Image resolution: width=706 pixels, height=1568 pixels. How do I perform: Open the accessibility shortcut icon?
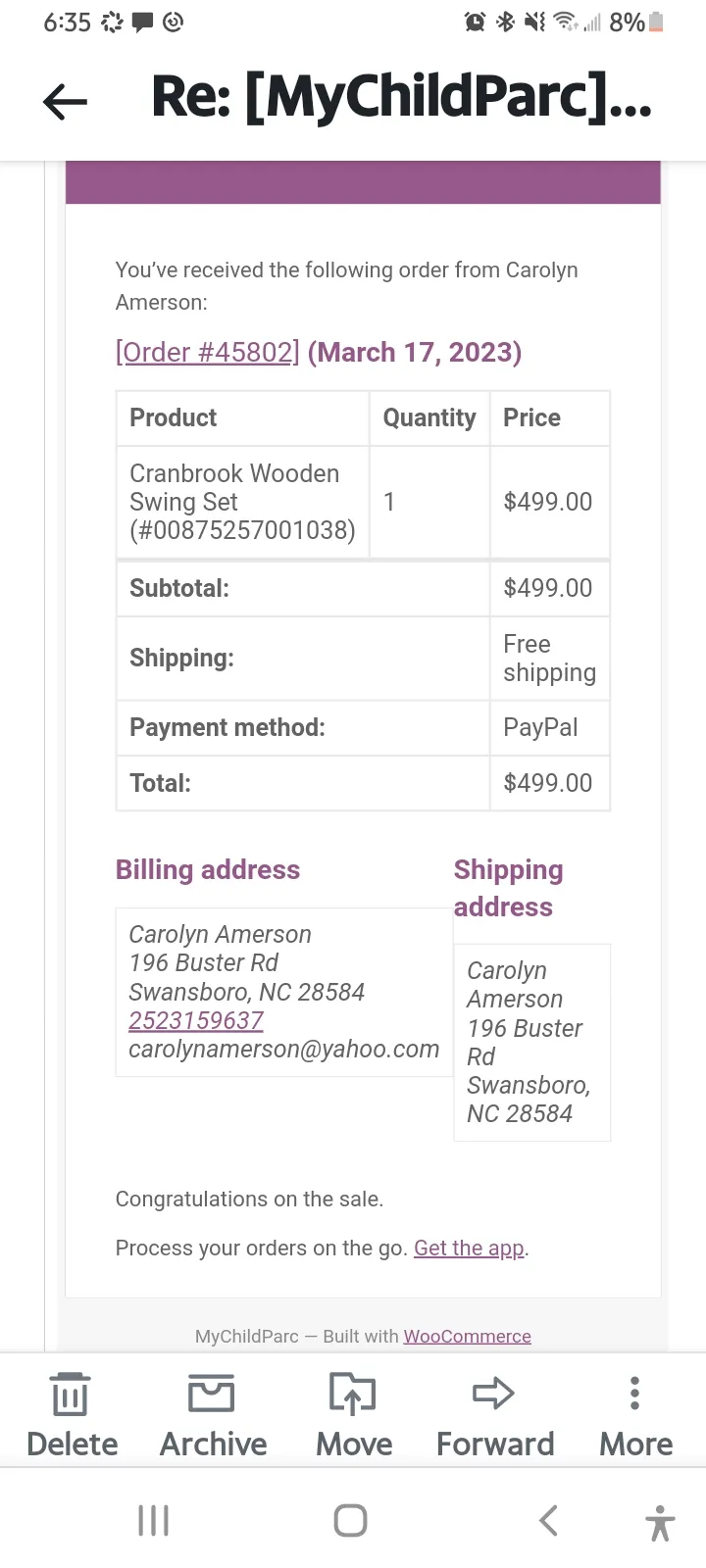tap(660, 1523)
